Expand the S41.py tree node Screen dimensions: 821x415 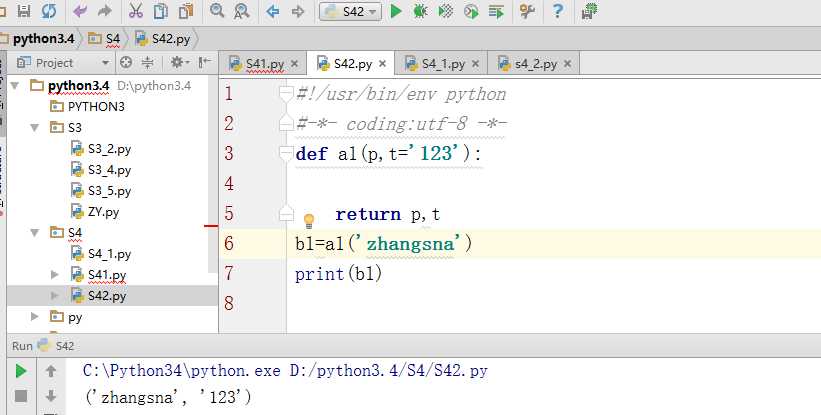pyautogui.click(x=55, y=274)
